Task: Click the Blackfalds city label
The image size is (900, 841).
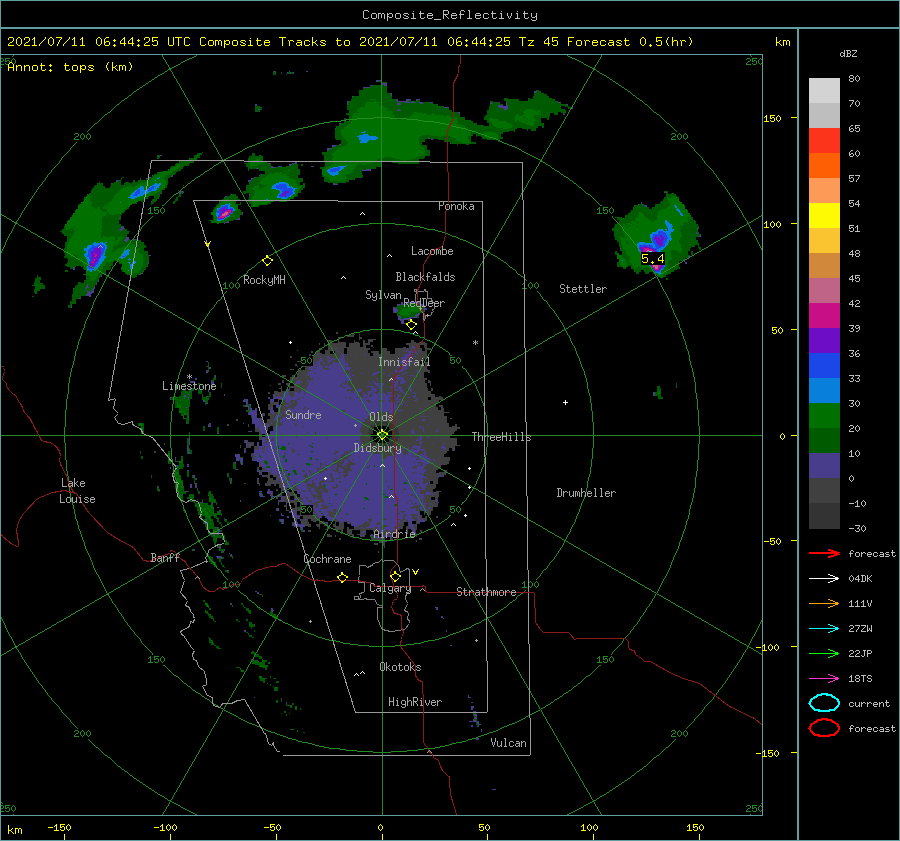Action: click(425, 277)
